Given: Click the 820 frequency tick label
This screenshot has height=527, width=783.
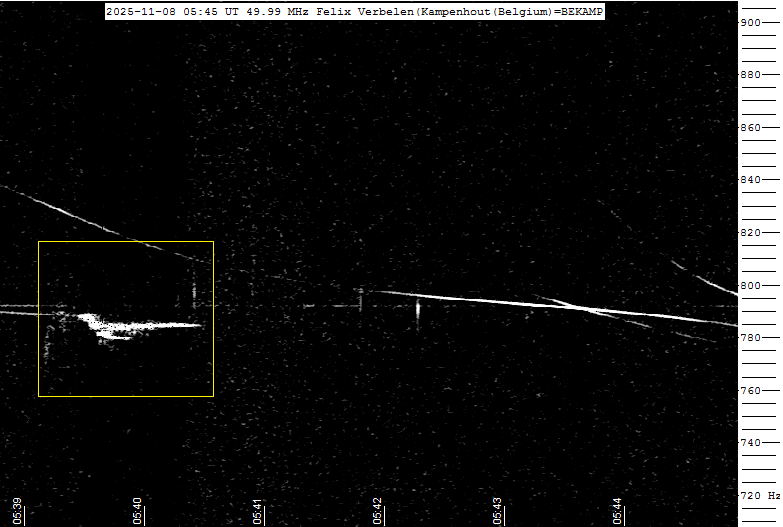Looking at the screenshot, I should click(751, 233).
